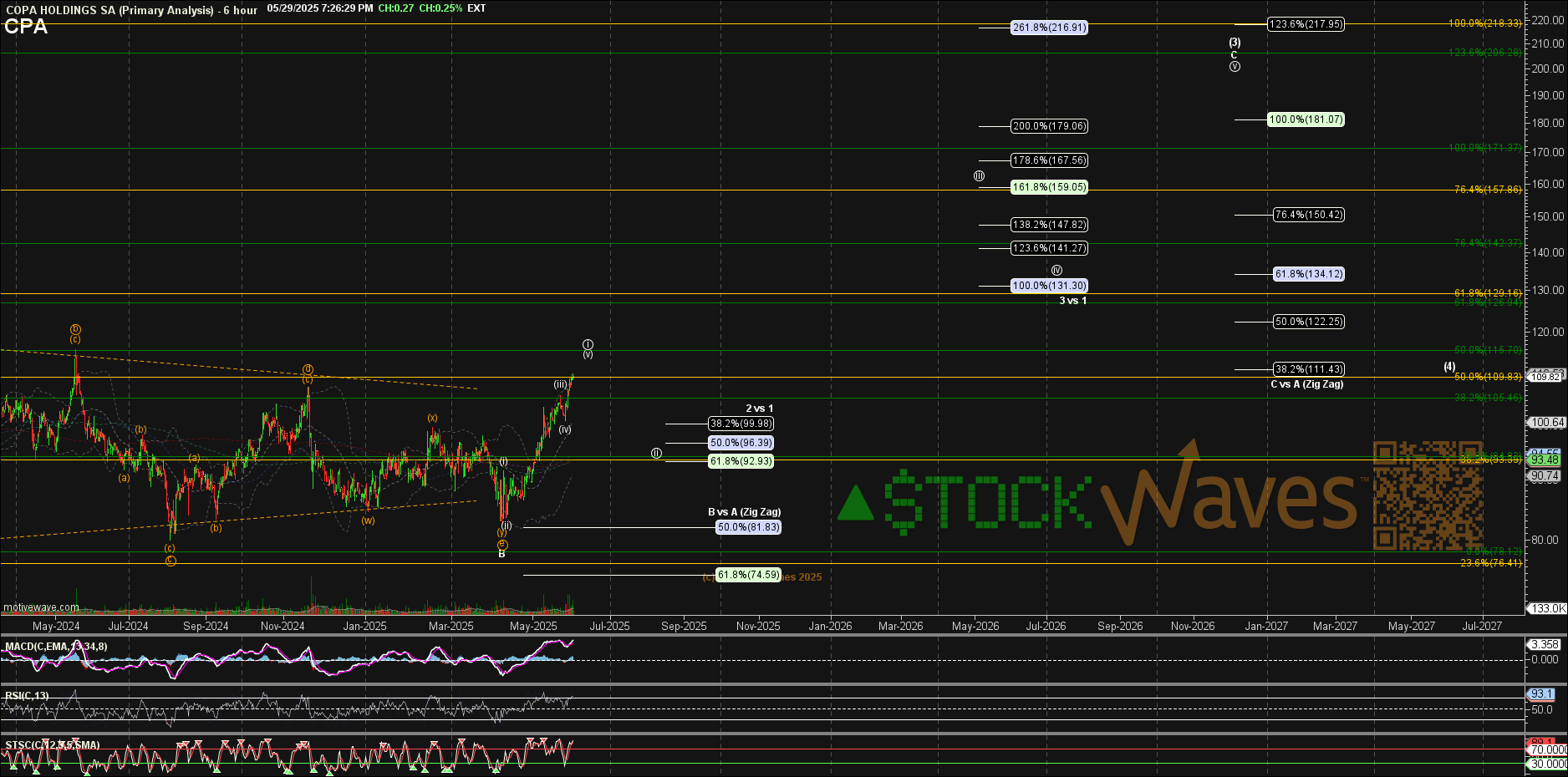
Task: Select the '3 vs 1' study caption
Action: coord(1073,301)
